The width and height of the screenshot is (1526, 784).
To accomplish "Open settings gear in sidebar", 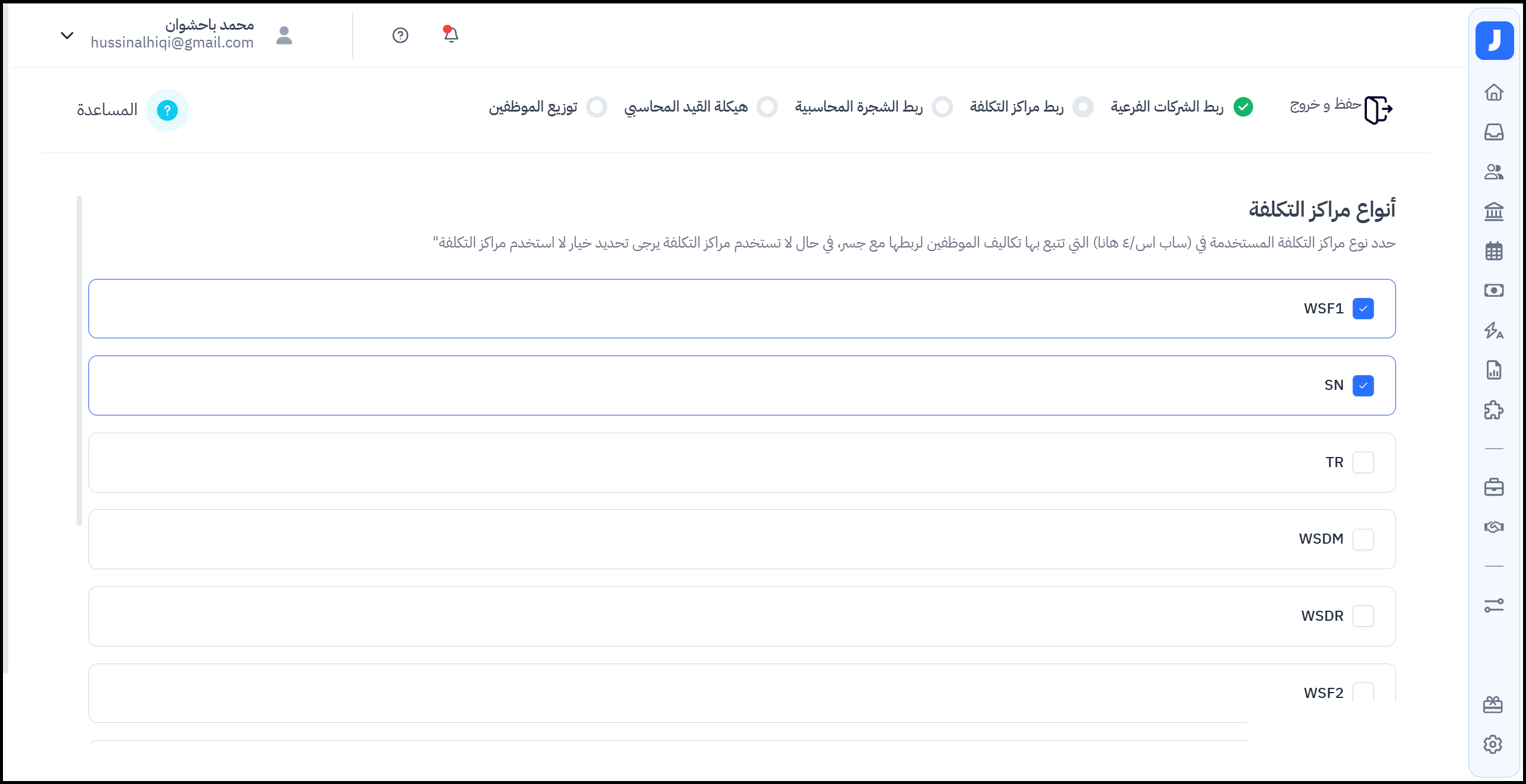I will coord(1492,744).
